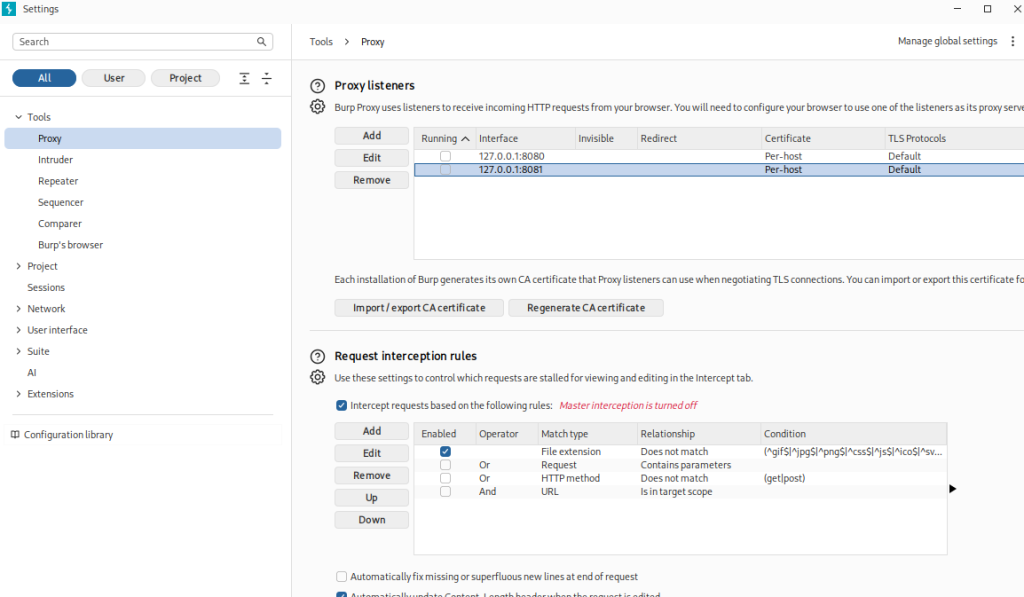Viewport: 1024px width, 597px height.
Task: Expand the Suite tree node
Action: [18, 351]
